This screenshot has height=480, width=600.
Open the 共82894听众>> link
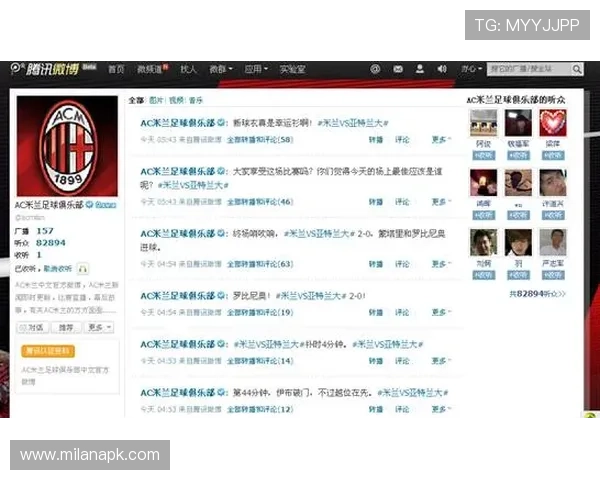point(537,294)
